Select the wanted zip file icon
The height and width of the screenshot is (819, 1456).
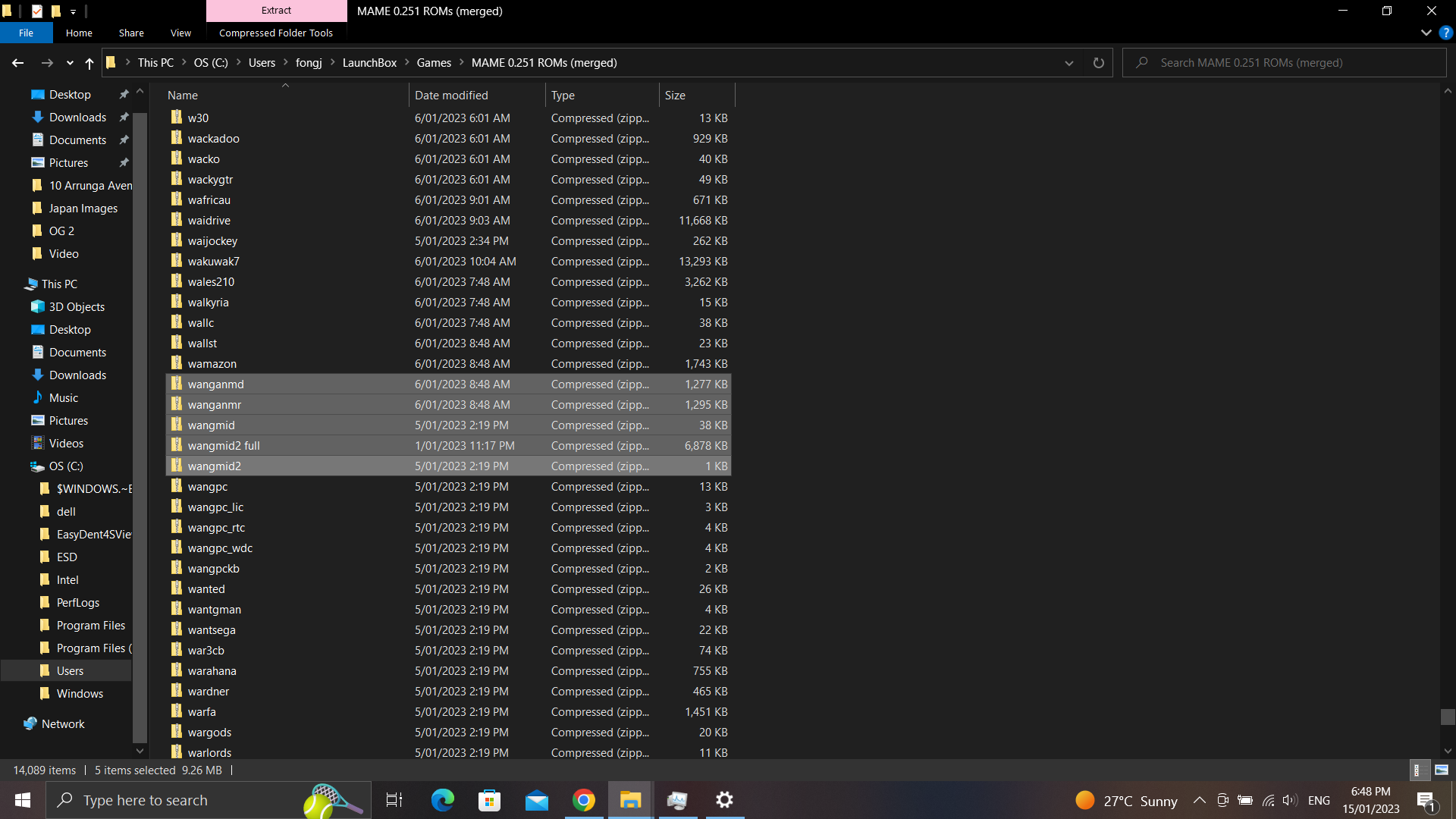tap(177, 588)
